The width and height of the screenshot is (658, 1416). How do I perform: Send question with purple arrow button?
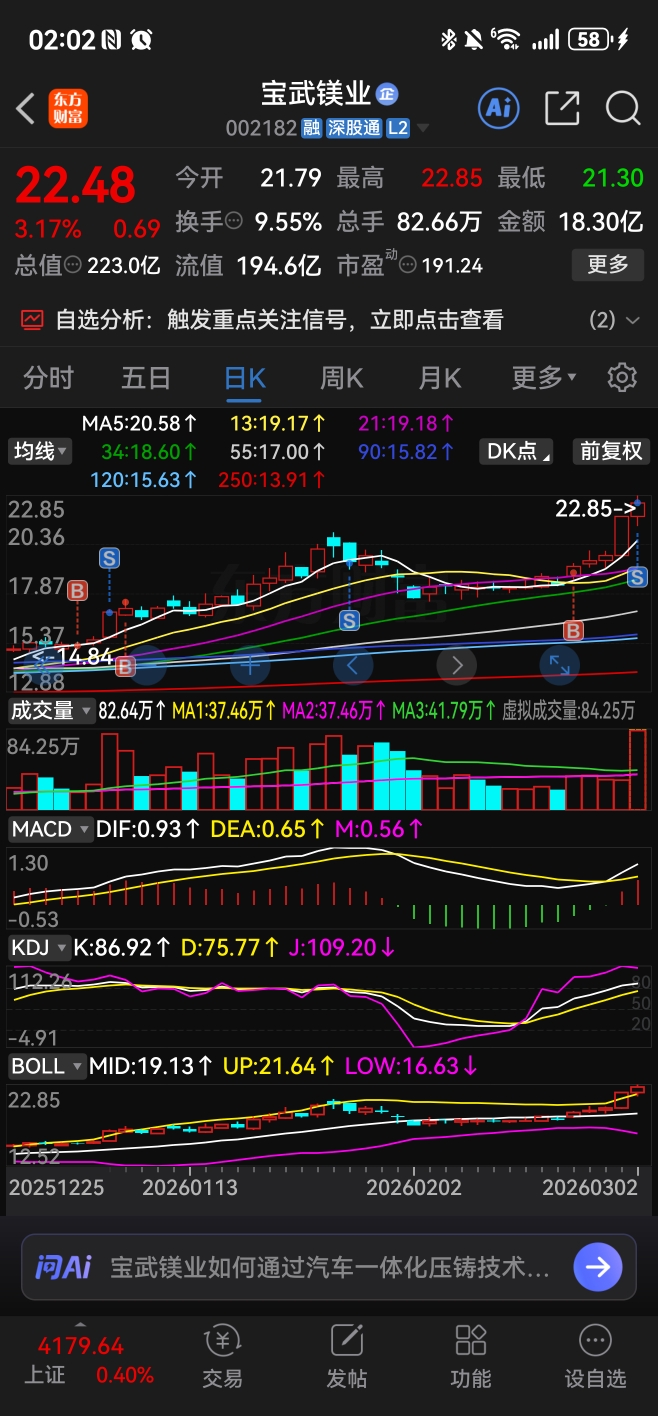tap(598, 1268)
